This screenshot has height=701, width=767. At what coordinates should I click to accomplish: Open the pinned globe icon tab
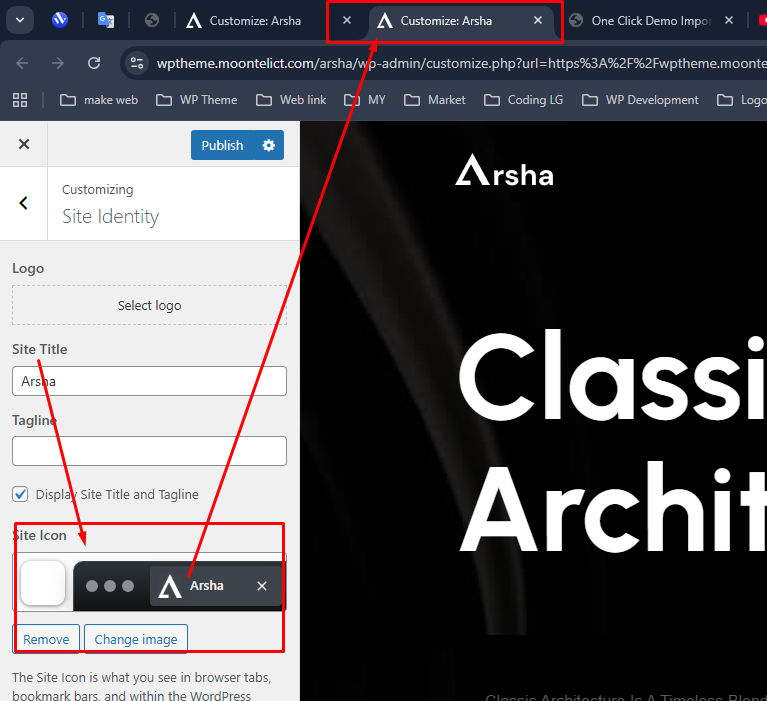152,20
